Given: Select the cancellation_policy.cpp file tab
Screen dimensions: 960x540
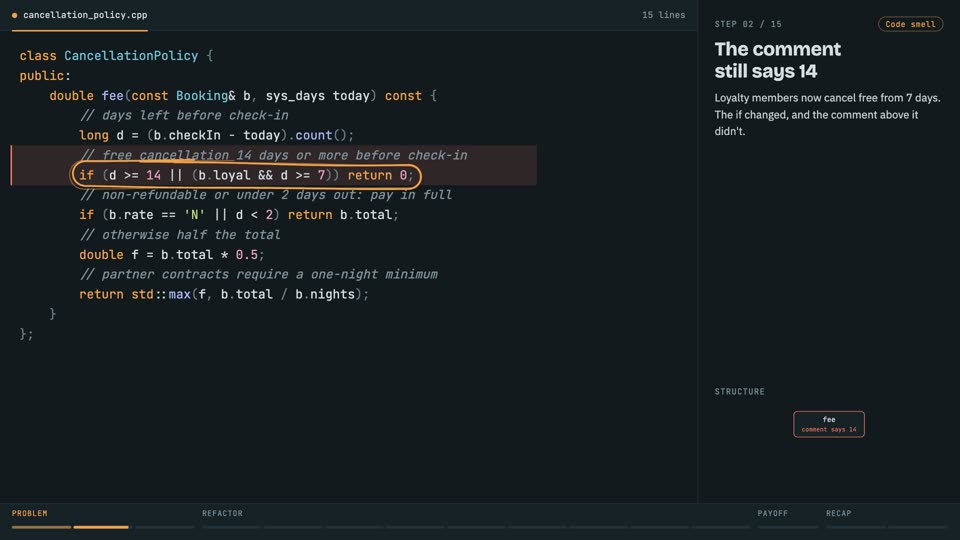Looking at the screenshot, I should (80, 15).
